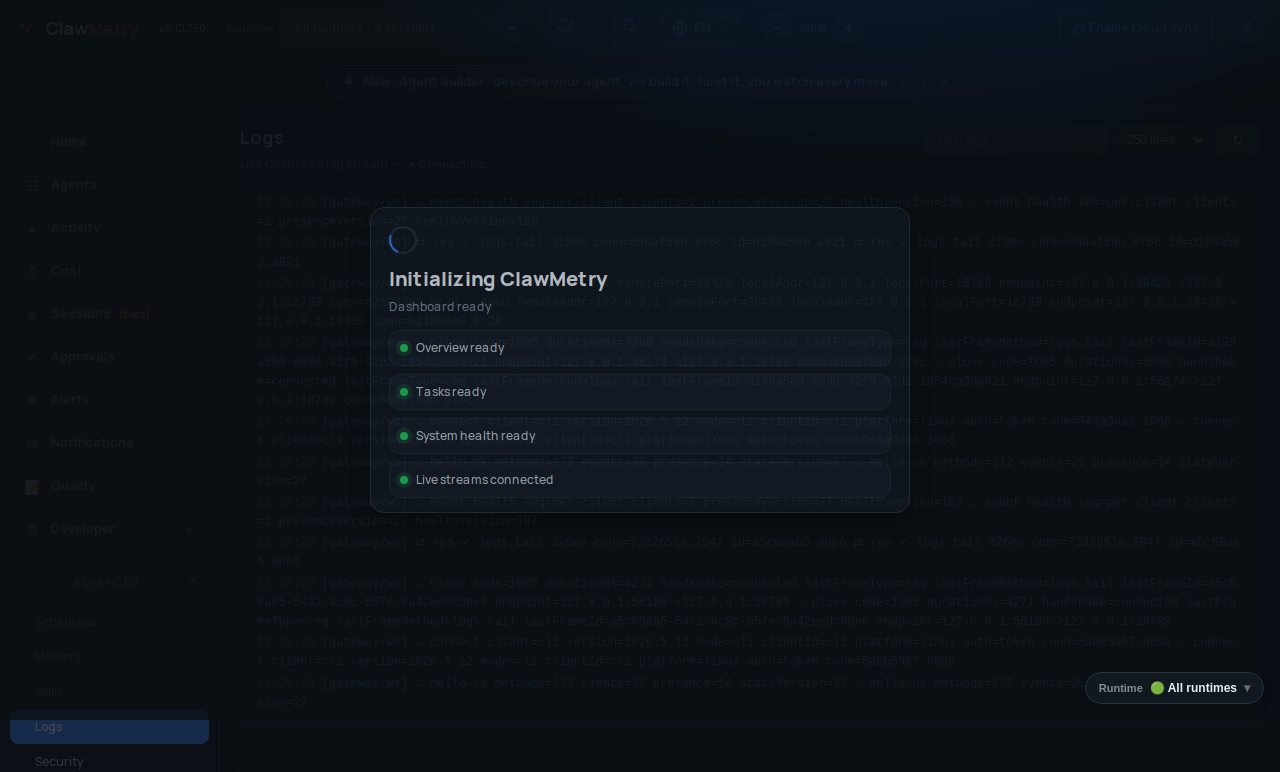Click the zoom out minus button
1280x772 pixels.
pyautogui.click(x=776, y=28)
